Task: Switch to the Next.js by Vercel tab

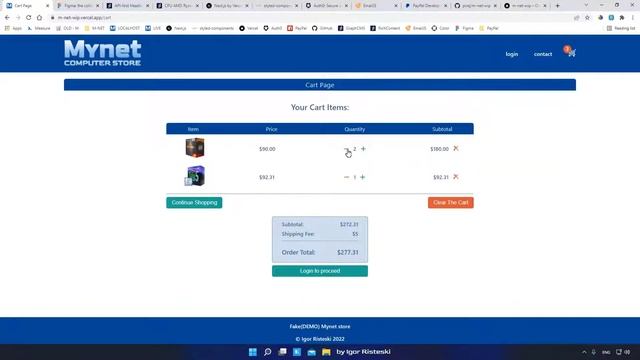Action: pyautogui.click(x=227, y=6)
